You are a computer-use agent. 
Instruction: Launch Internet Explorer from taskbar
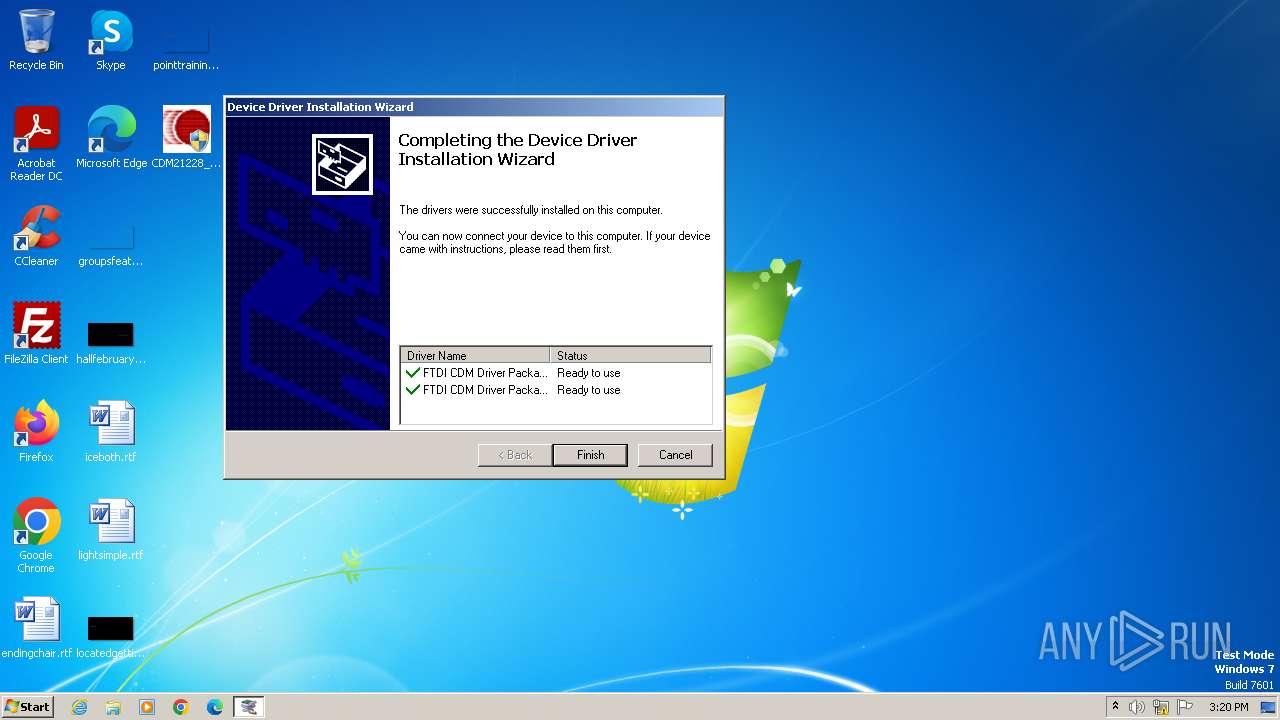(79, 707)
